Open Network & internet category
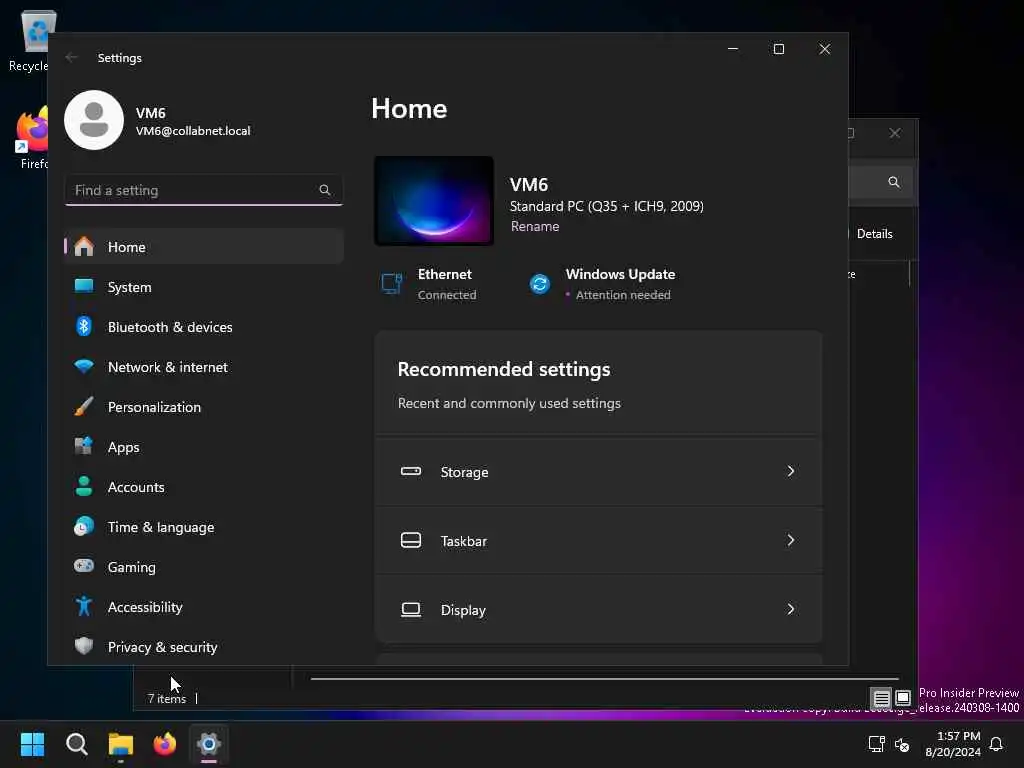 click(x=204, y=367)
